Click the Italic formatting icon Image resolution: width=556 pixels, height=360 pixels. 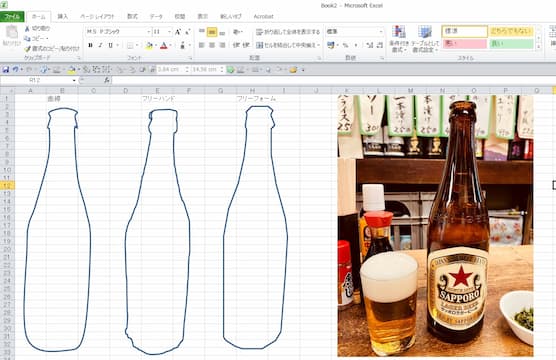[x=100, y=45]
